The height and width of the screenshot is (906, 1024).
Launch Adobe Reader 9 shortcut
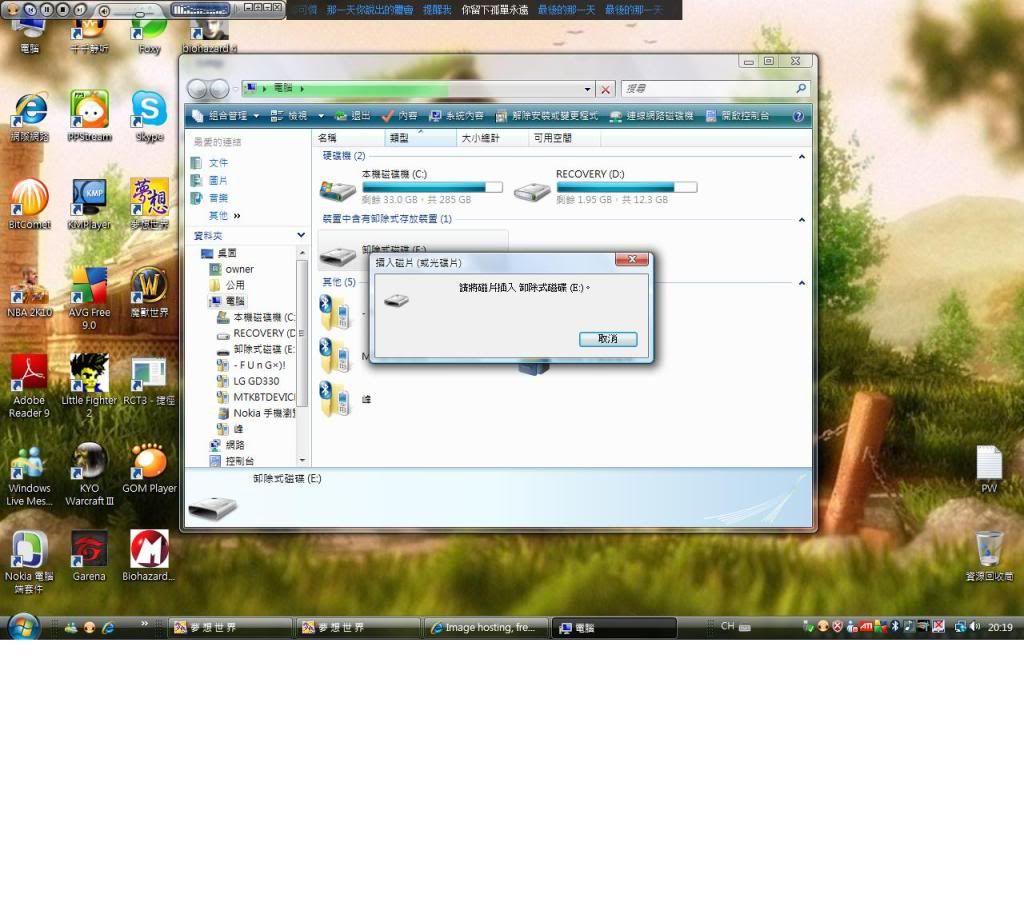click(29, 373)
